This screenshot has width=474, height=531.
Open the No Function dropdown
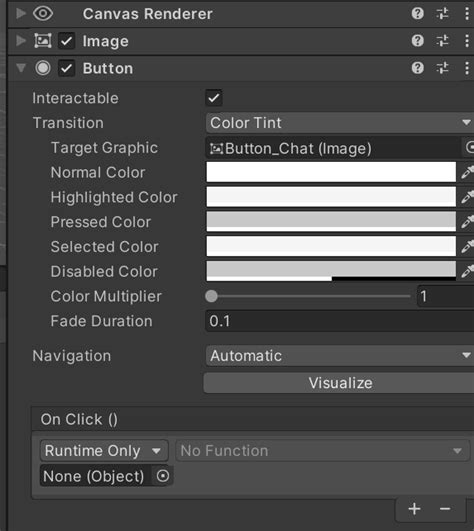[323, 450]
